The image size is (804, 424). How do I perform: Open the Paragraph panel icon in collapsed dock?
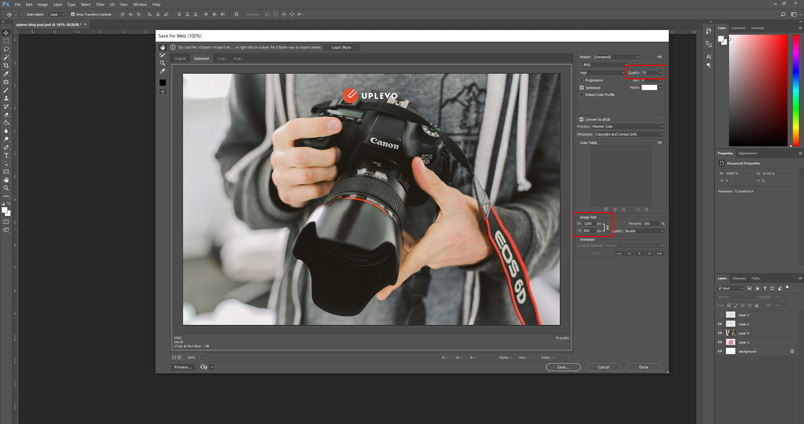tap(708, 66)
